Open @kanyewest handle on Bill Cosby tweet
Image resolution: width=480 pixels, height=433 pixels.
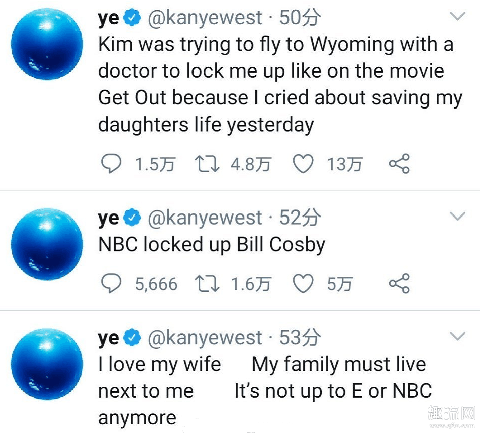[x=205, y=217]
